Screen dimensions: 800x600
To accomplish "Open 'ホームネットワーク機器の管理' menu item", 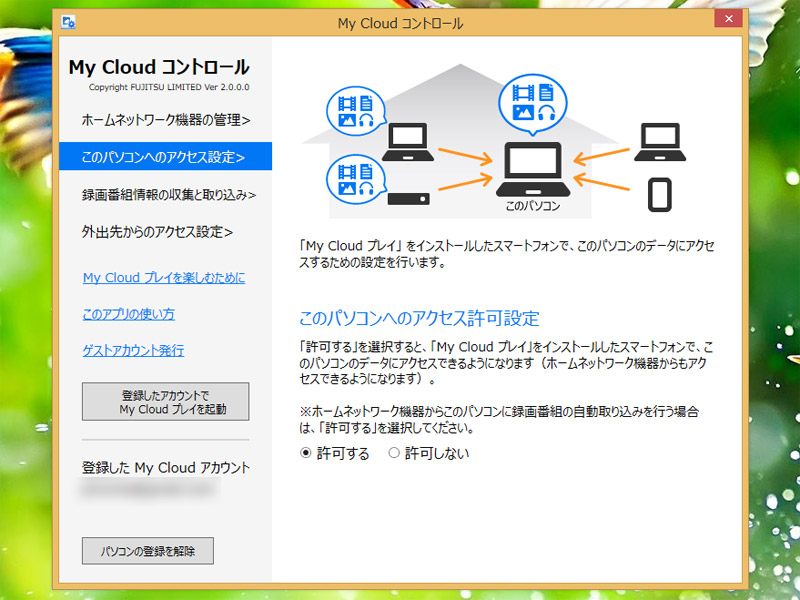I will pyautogui.click(x=165, y=120).
